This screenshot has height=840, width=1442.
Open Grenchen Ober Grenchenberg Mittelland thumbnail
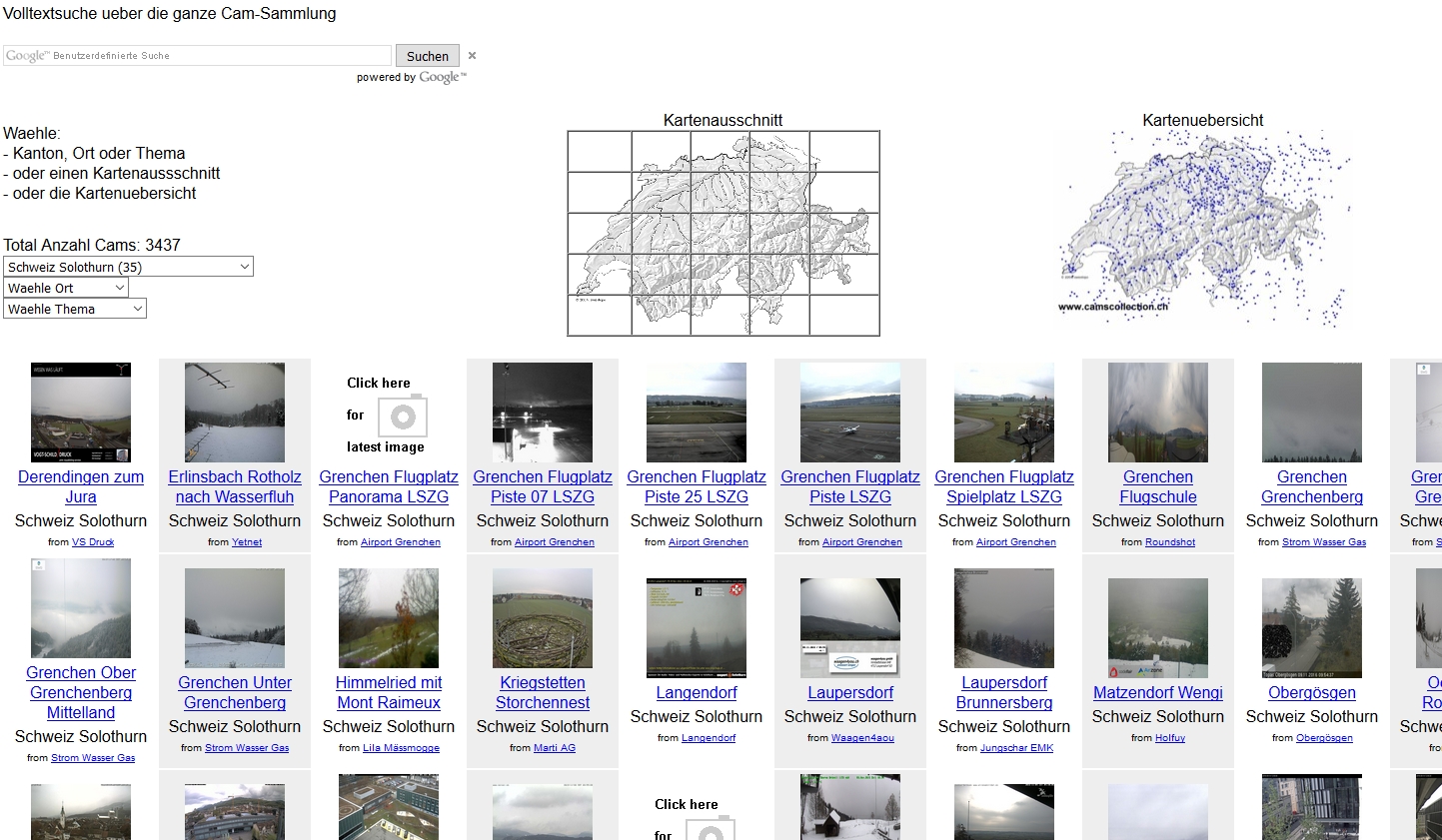[x=81, y=608]
